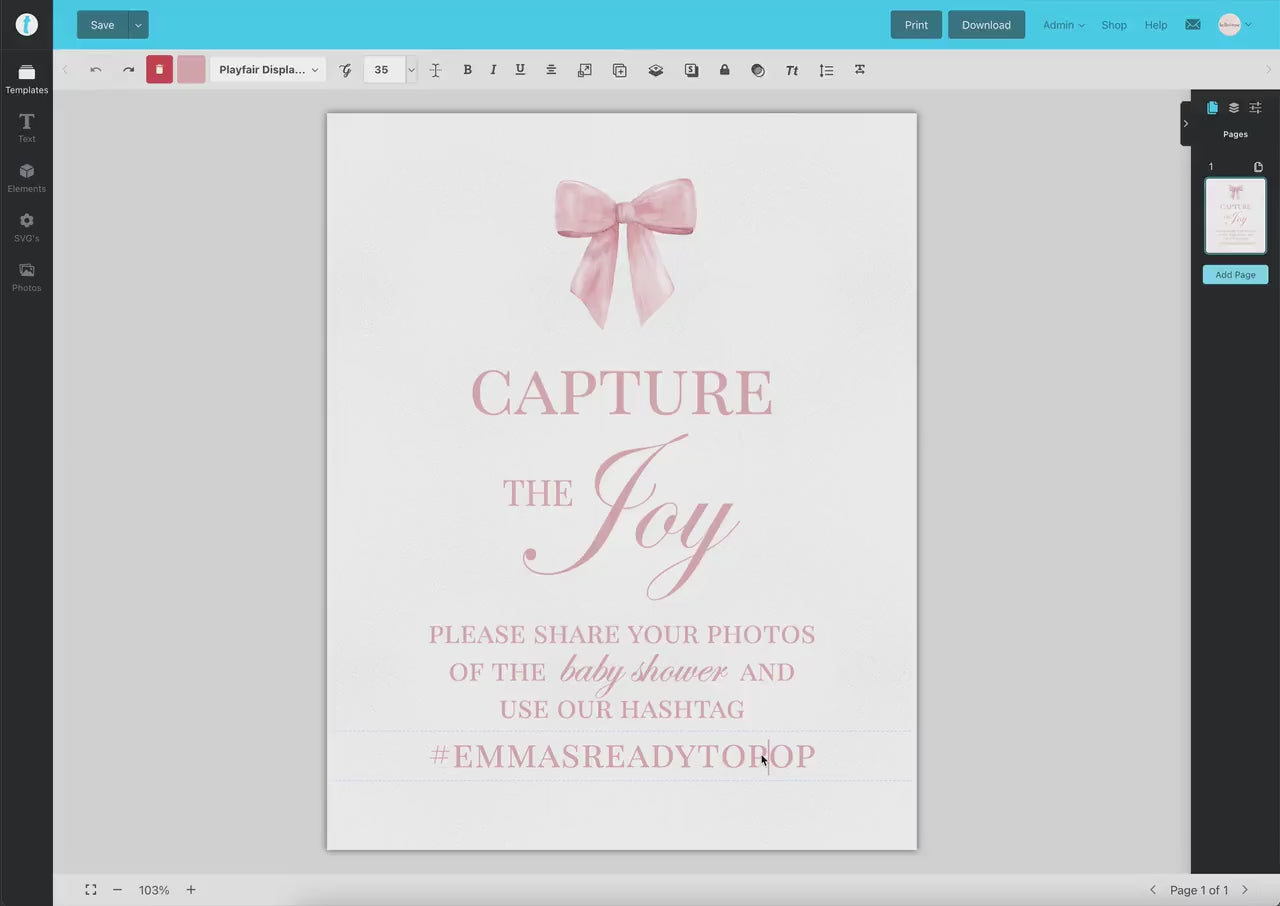Open the Templates panel
1280x906 pixels.
26,79
